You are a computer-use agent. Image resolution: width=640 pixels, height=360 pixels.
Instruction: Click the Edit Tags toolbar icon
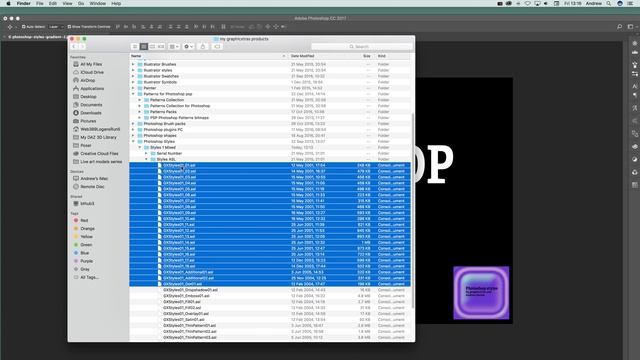(x=217, y=47)
